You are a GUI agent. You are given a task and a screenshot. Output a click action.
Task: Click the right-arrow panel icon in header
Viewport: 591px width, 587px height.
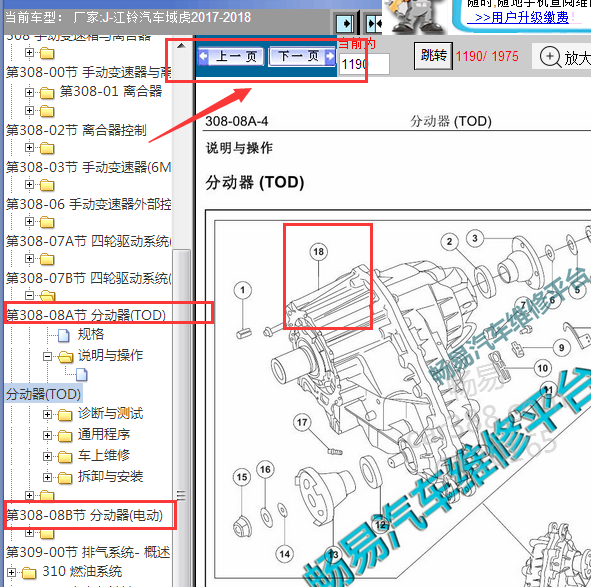tap(345, 24)
